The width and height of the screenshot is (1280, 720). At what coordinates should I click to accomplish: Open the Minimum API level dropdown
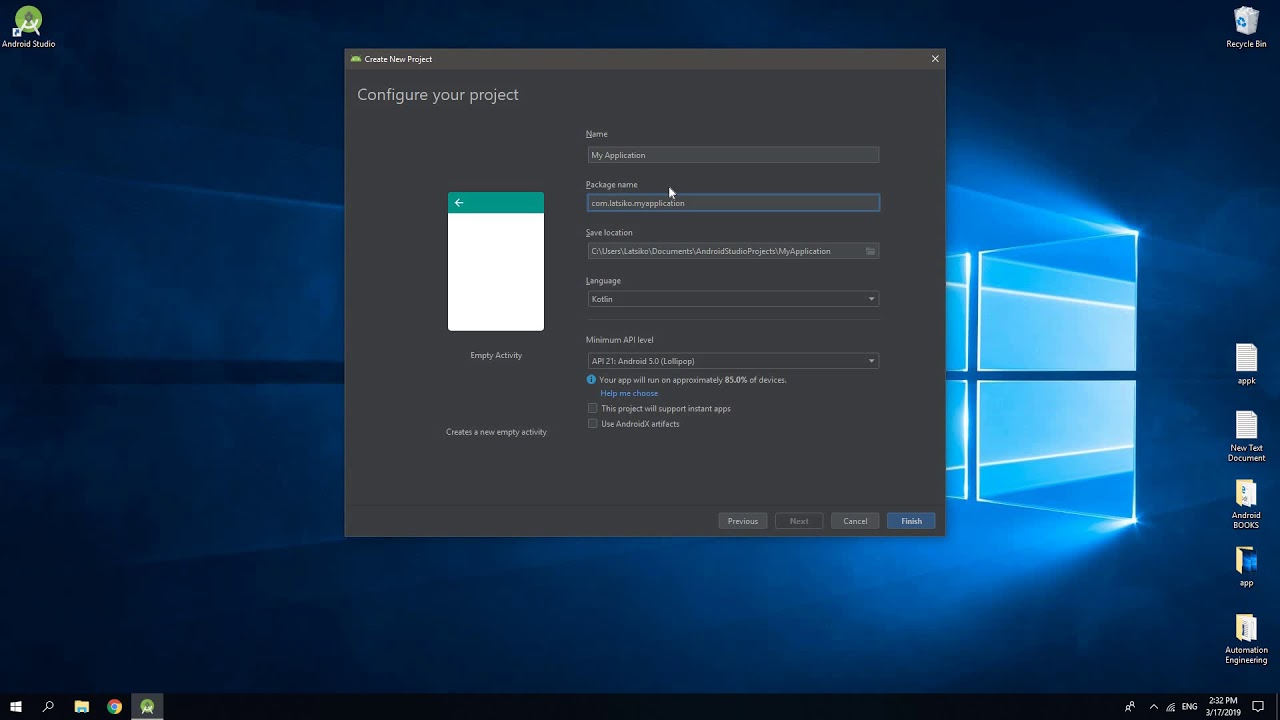pyautogui.click(x=733, y=361)
